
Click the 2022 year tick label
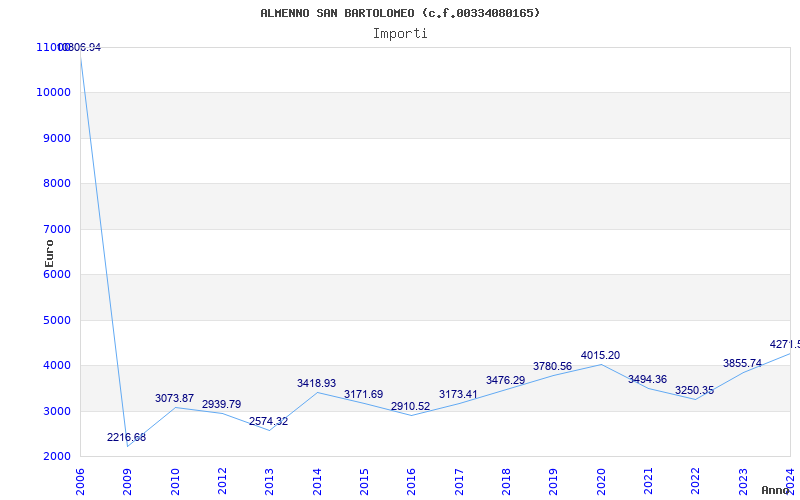click(695, 482)
